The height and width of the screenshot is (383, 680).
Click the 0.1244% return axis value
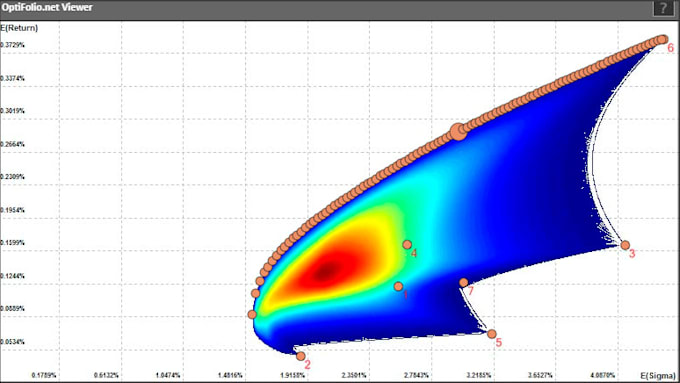pos(13,276)
